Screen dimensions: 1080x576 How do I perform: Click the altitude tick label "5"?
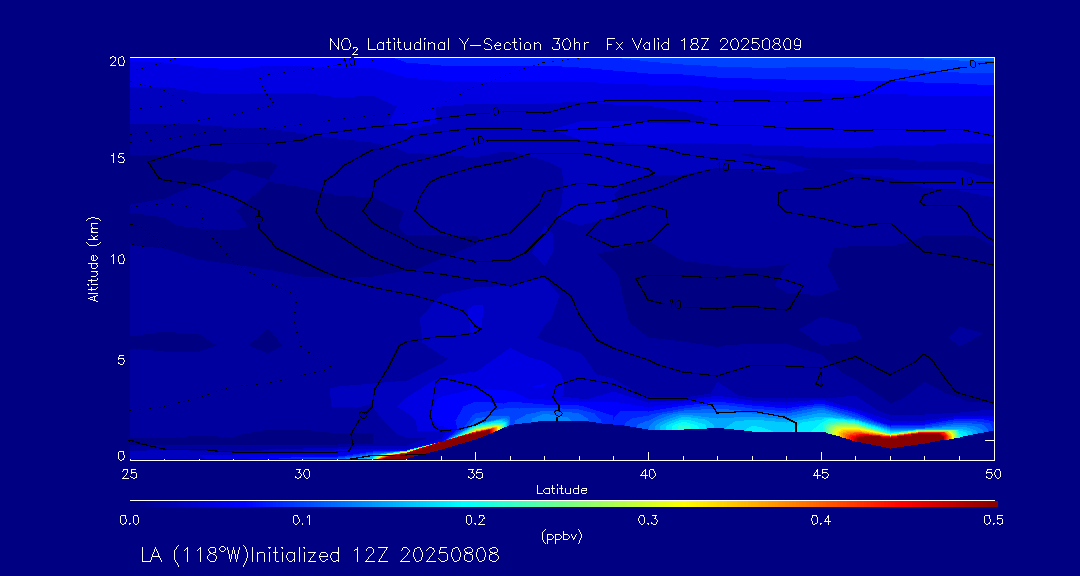point(121,360)
